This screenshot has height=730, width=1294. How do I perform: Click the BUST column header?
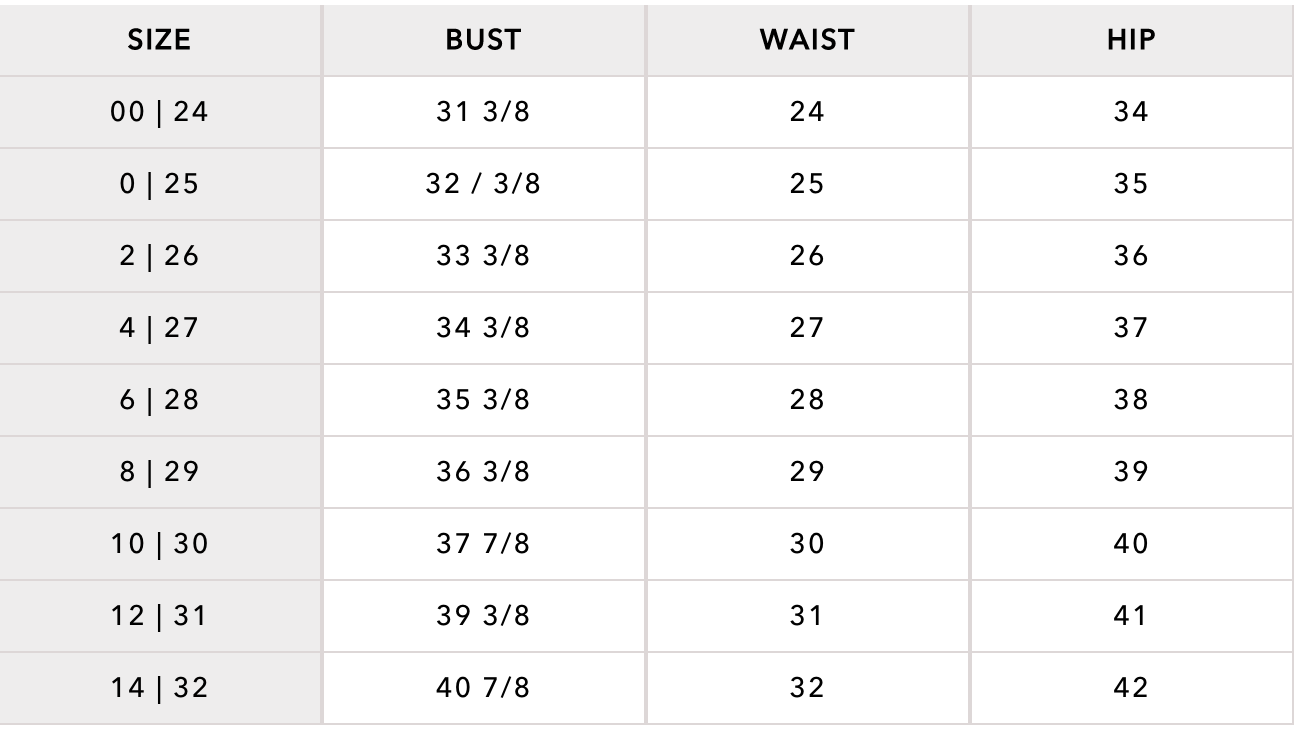point(483,40)
